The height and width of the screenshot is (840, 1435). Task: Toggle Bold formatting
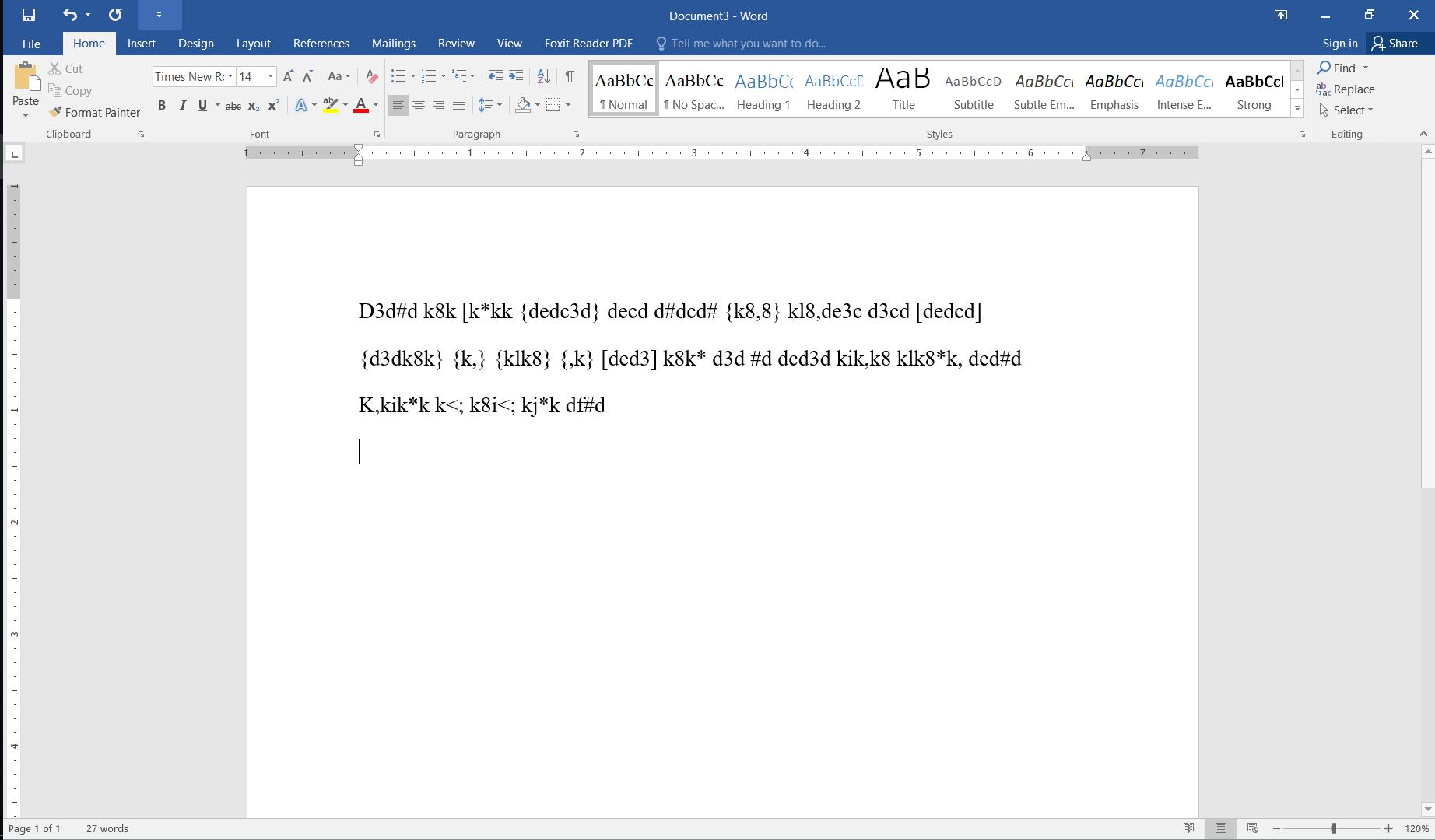tap(162, 106)
